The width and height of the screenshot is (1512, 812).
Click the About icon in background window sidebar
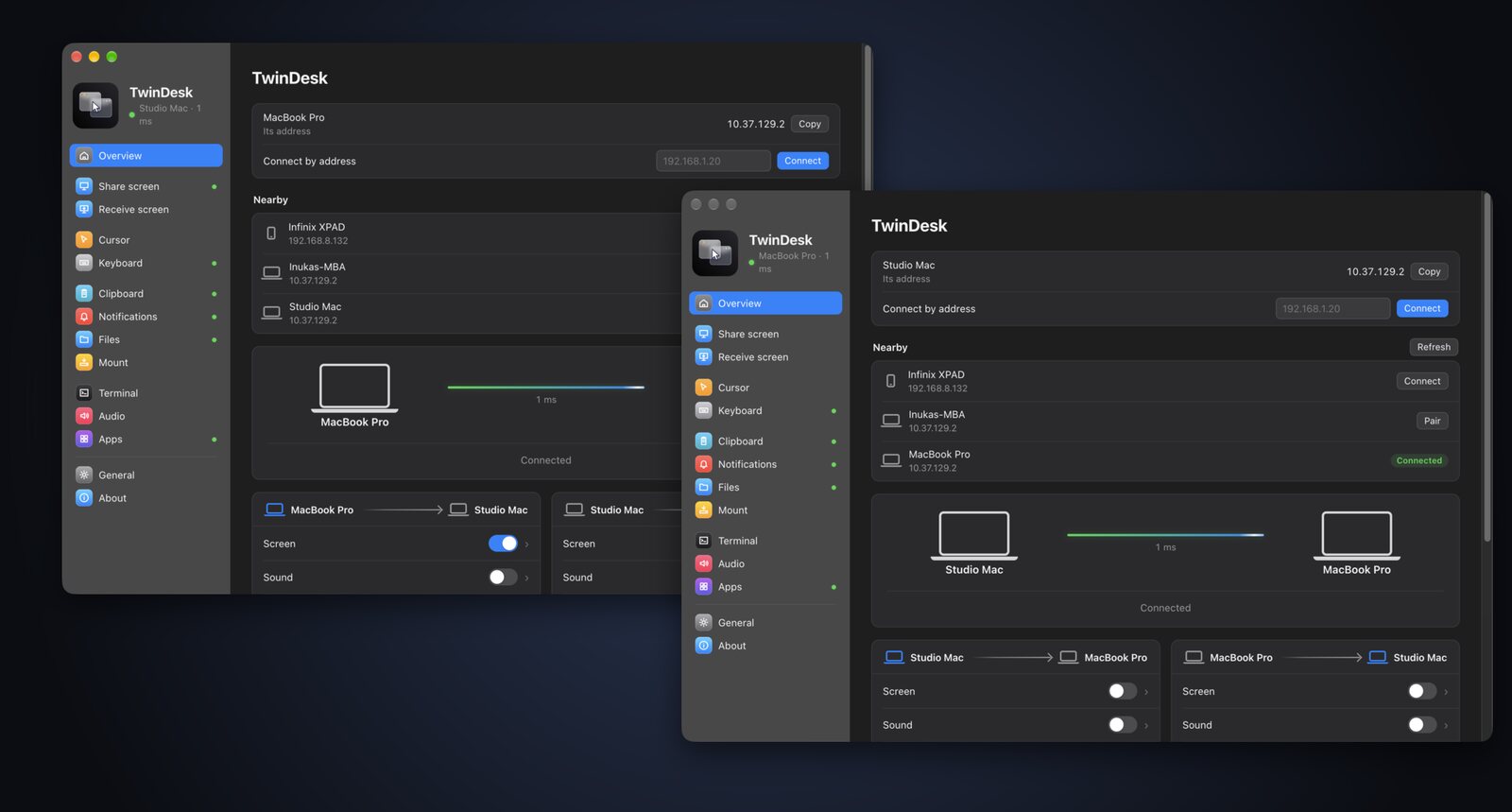point(84,498)
